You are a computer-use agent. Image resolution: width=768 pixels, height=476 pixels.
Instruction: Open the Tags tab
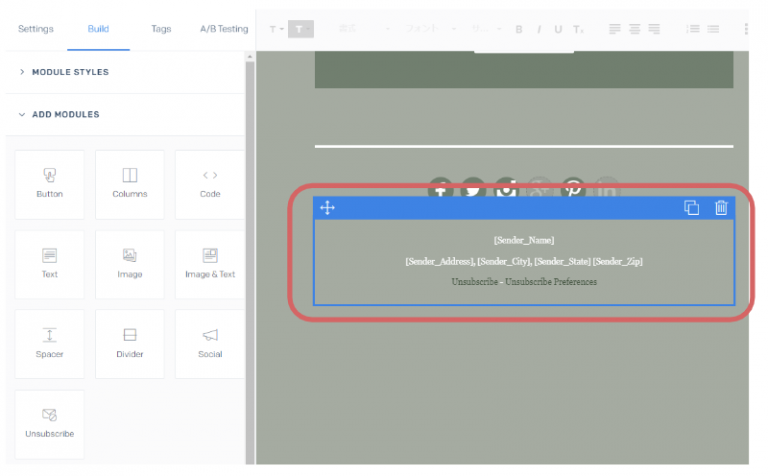click(161, 29)
